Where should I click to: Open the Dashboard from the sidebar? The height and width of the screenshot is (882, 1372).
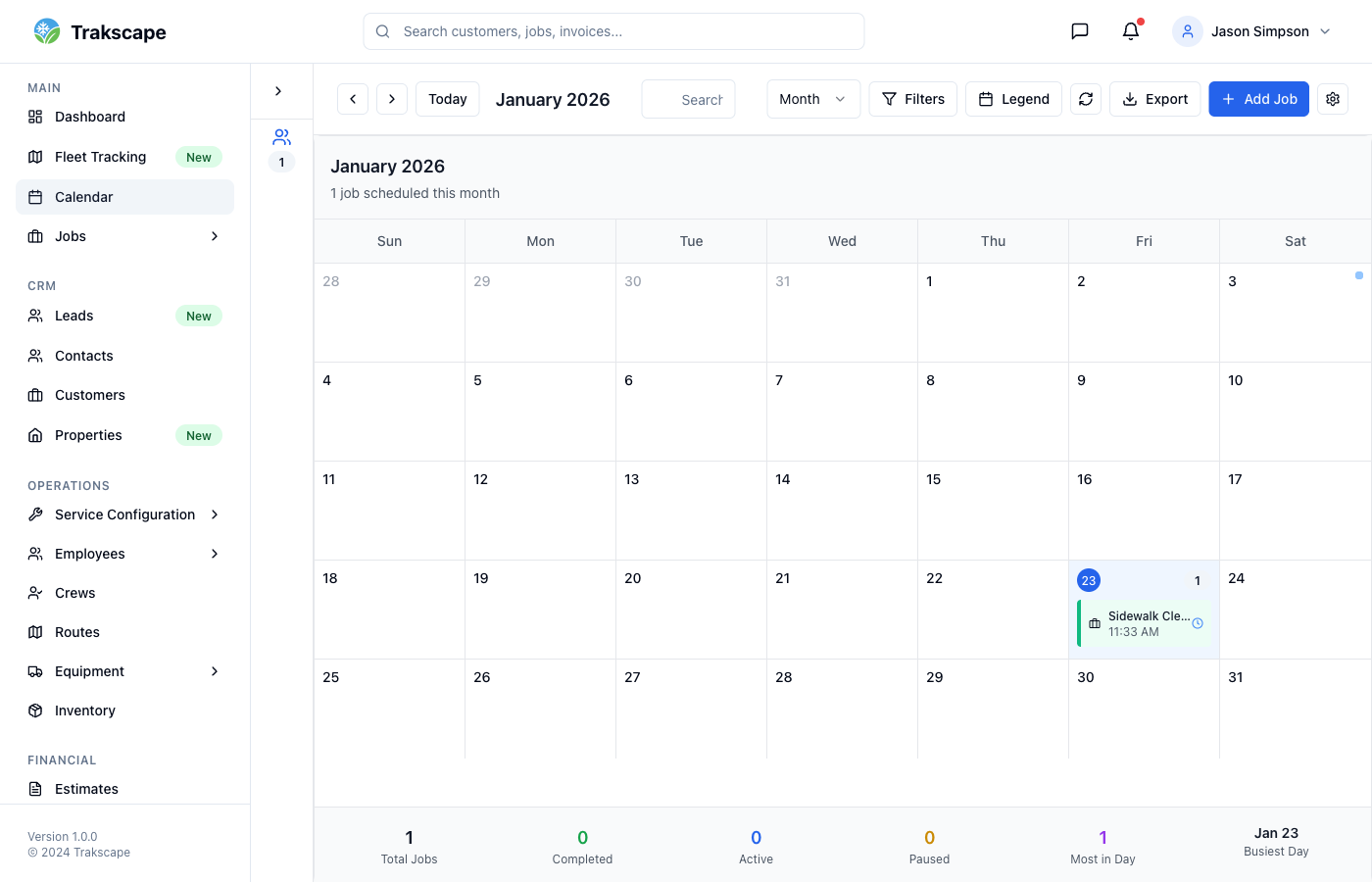[x=90, y=117]
